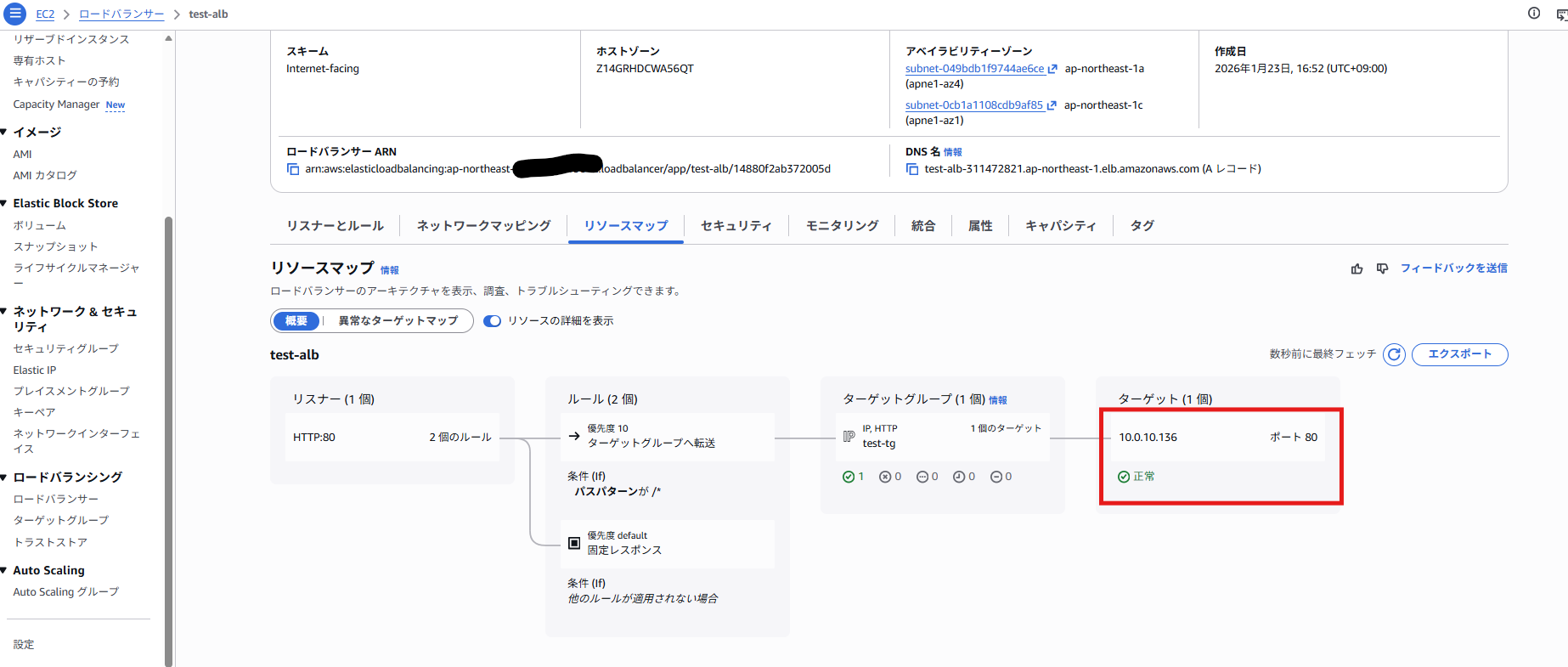Open ボリューム in sidebar

(39, 226)
